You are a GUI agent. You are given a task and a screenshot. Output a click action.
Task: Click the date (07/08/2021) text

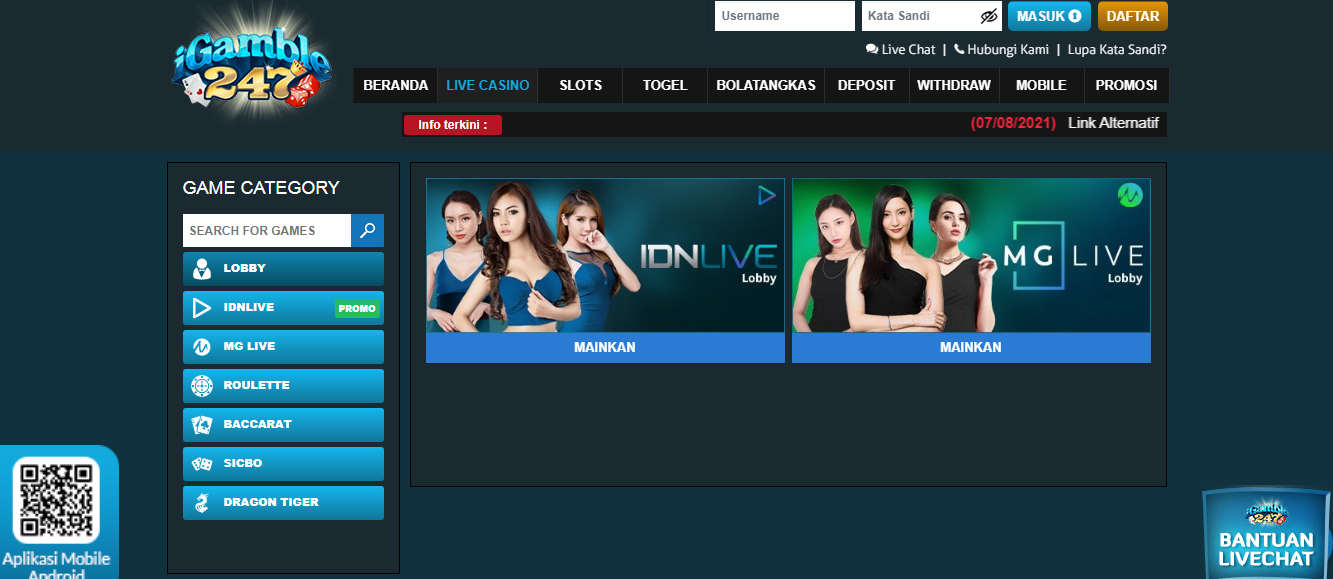click(1013, 123)
